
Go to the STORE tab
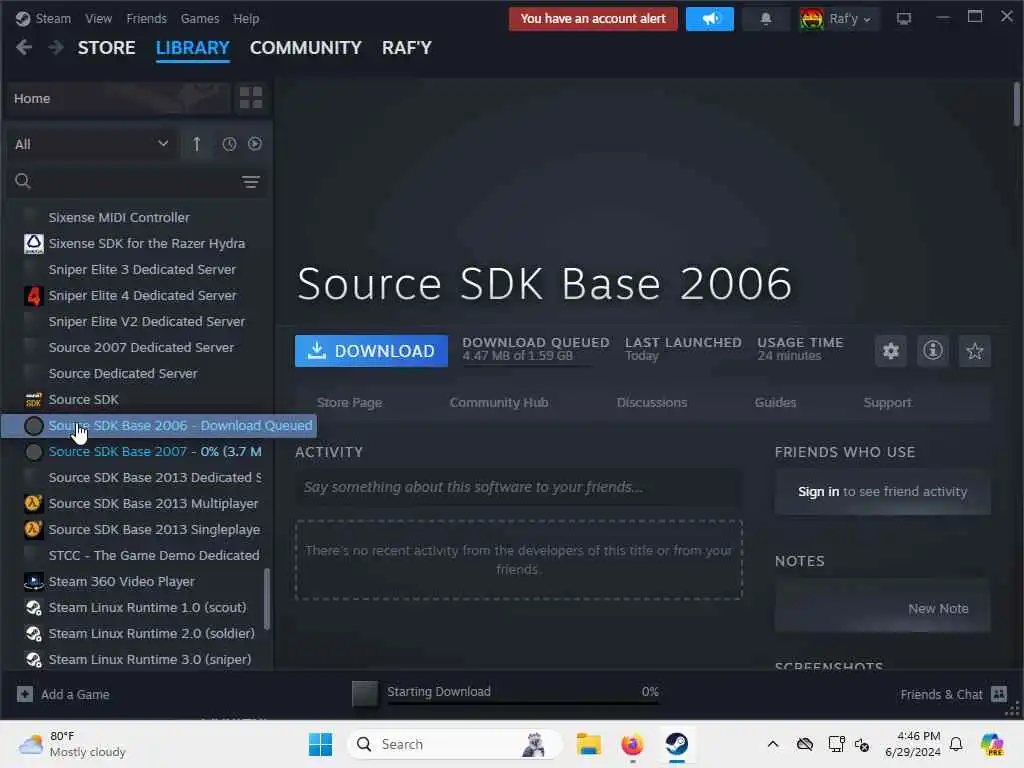[106, 48]
